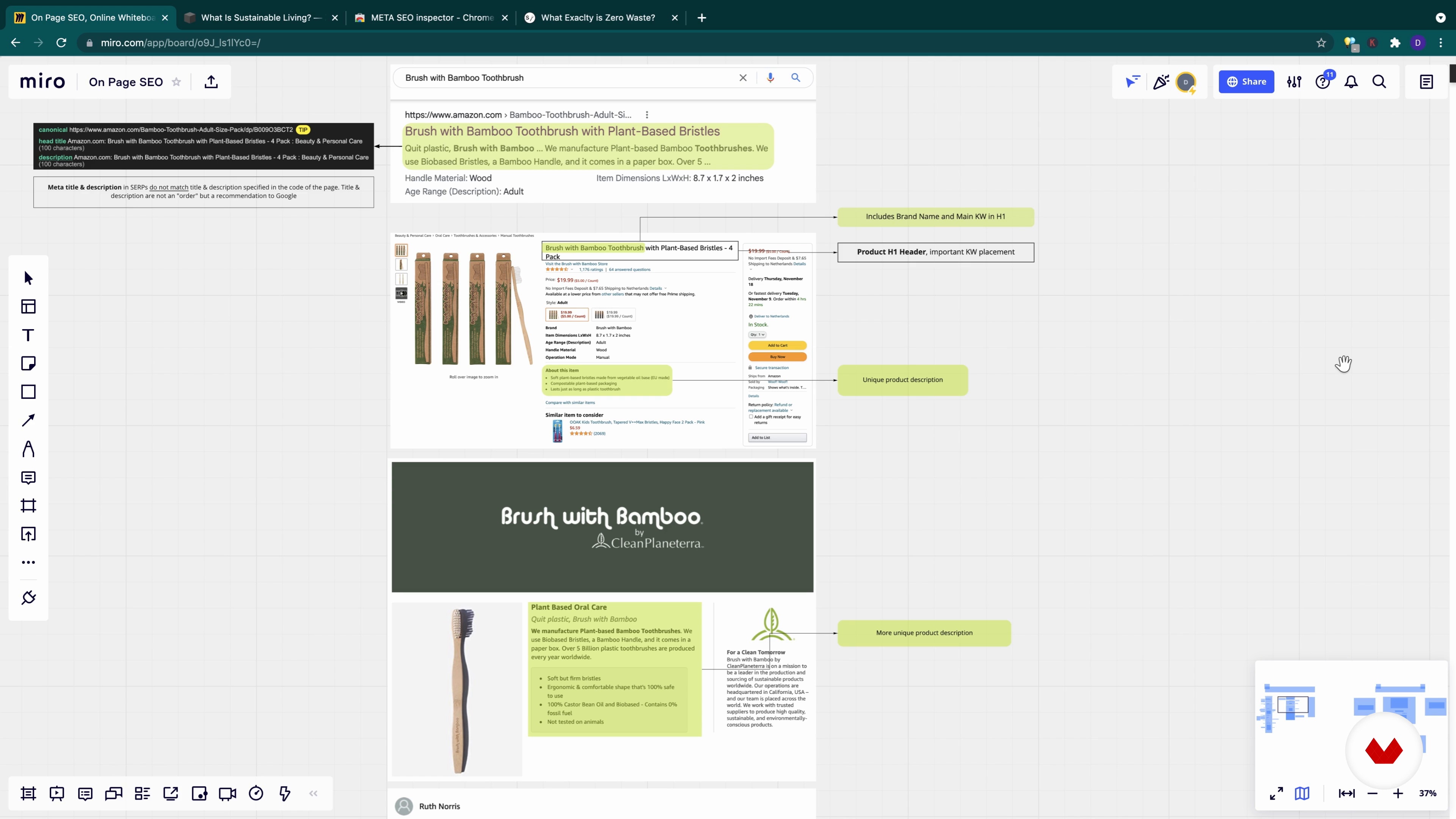Click fit to screen icon
Image resolution: width=1456 pixels, height=819 pixels.
pyautogui.click(x=1347, y=794)
